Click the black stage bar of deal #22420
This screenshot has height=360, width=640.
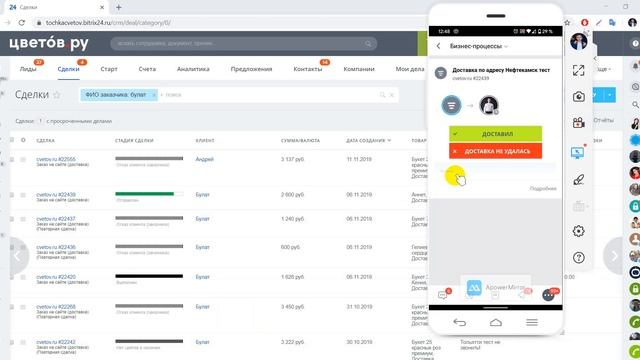[x=149, y=276]
